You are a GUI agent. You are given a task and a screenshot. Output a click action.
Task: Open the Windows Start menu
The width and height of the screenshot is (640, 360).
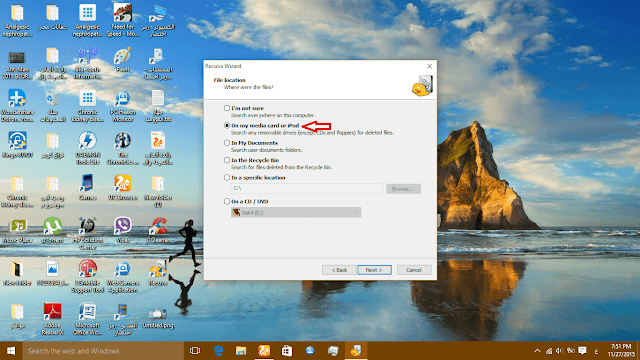11,351
